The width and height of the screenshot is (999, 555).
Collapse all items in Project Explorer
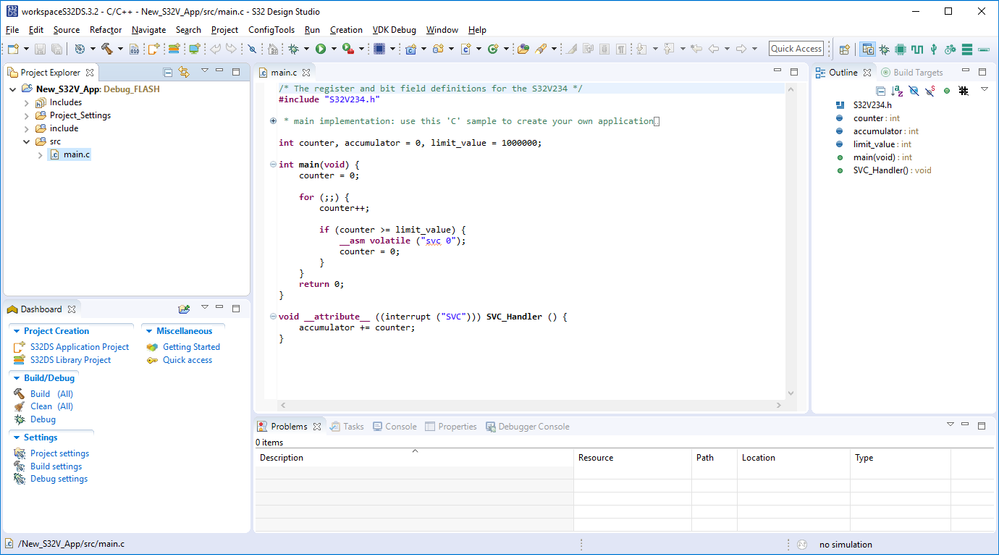pos(168,72)
